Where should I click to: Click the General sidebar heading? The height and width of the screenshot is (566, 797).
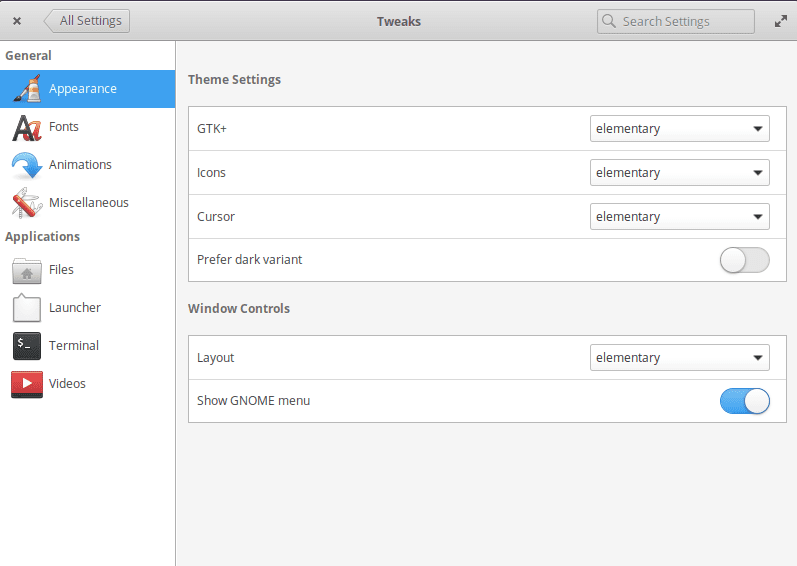pos(28,55)
